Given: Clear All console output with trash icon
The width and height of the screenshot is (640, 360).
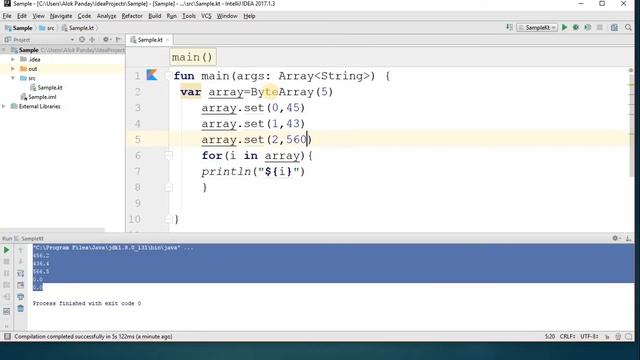Looking at the screenshot, I should [20, 309].
